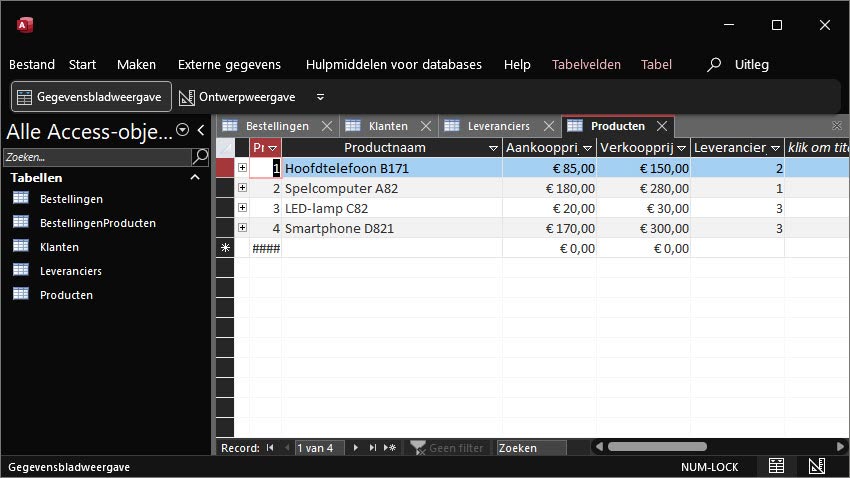
Task: Open the Bestand menu
Action: (32, 64)
